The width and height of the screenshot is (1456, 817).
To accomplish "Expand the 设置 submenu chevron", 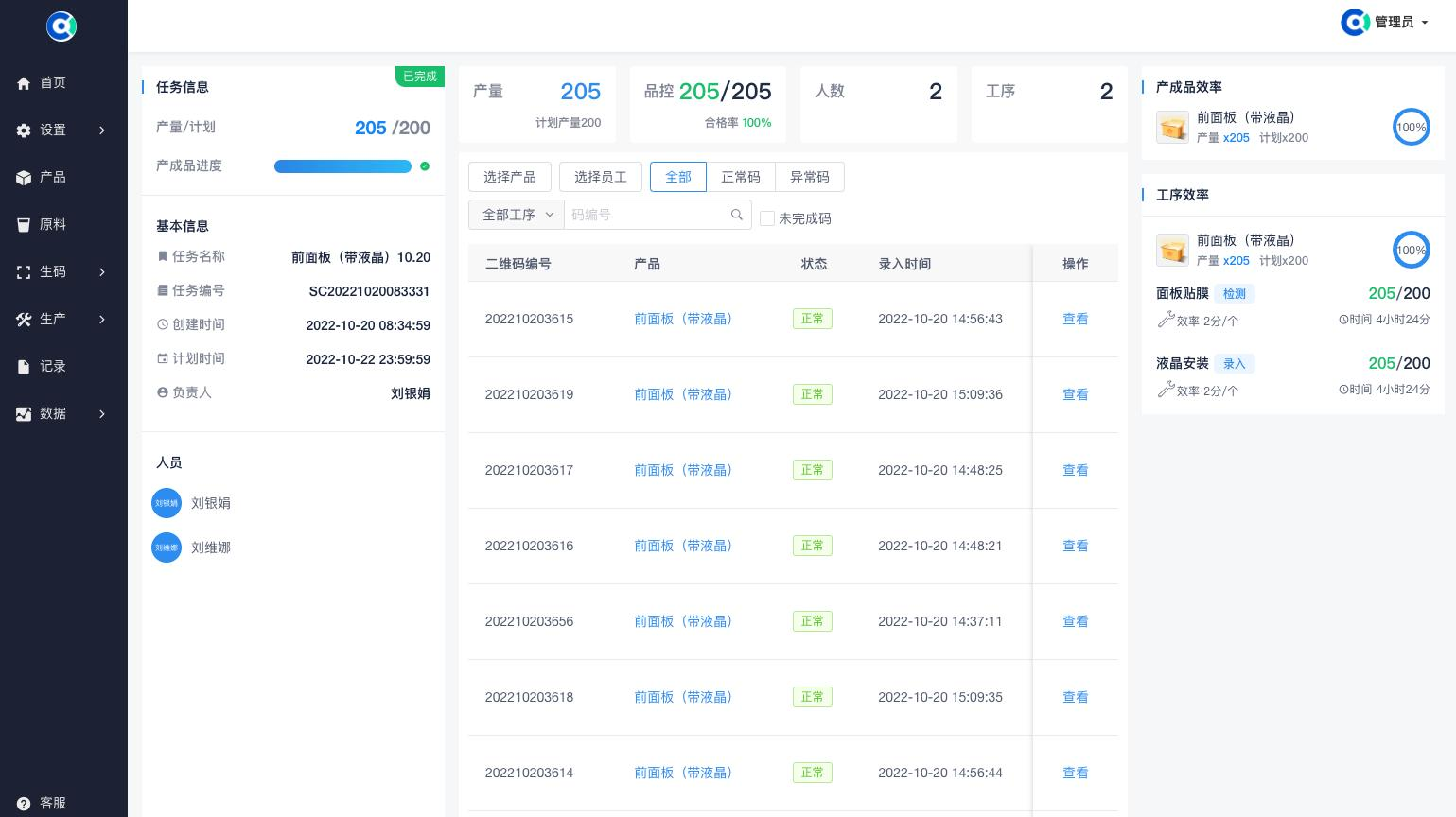I will [102, 130].
